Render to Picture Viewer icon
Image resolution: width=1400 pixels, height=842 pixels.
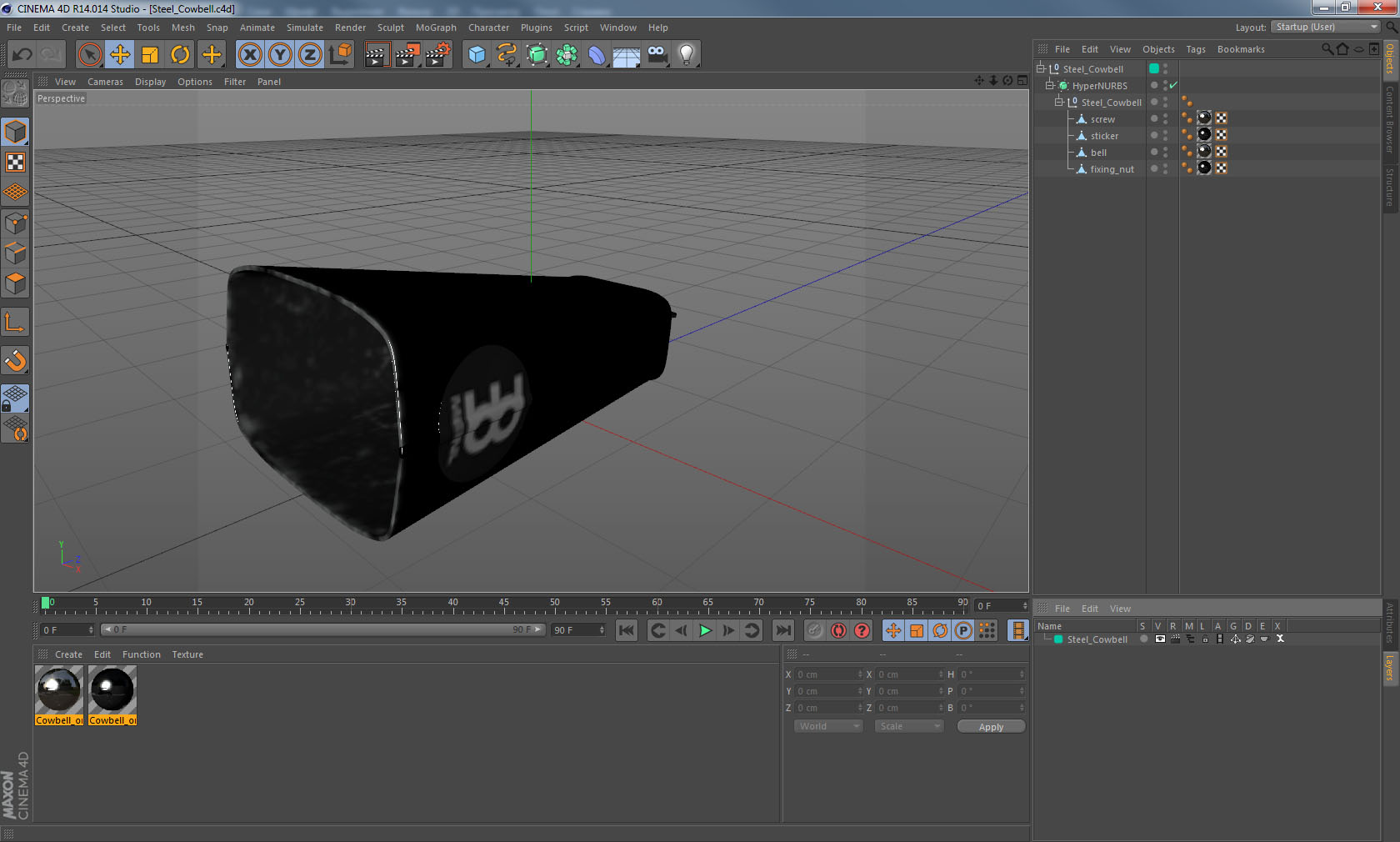click(407, 55)
